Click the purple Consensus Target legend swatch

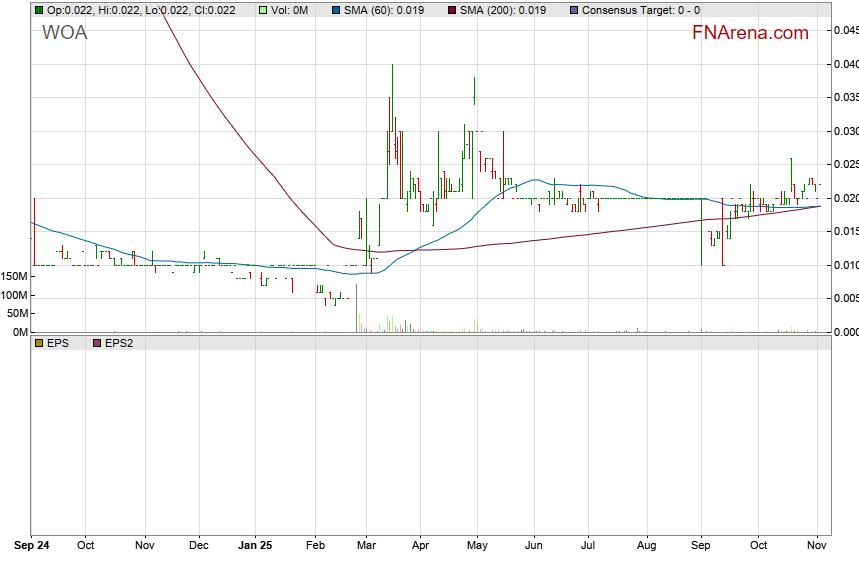[x=573, y=10]
